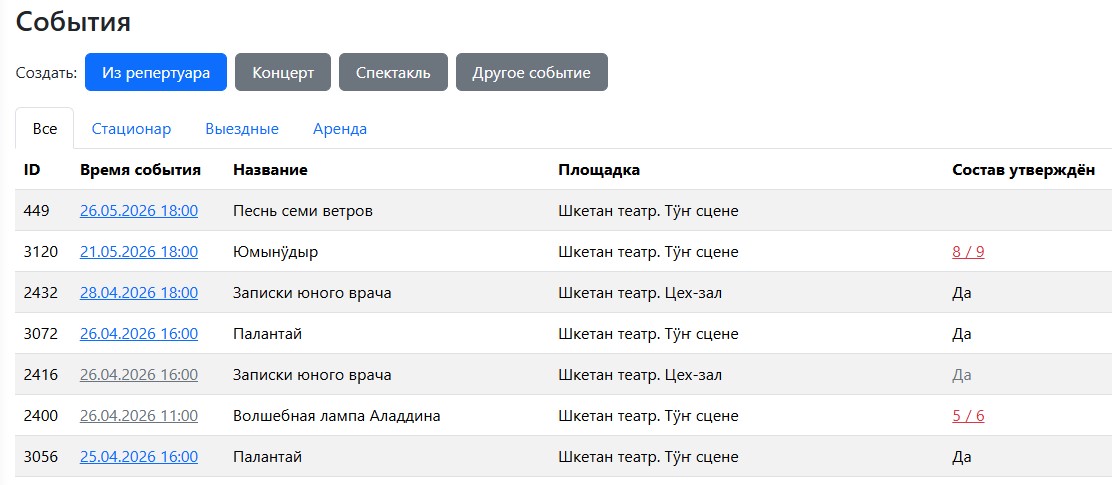Open date link for event ID 3072
Screen dimensions: 1112x485
[139, 334]
